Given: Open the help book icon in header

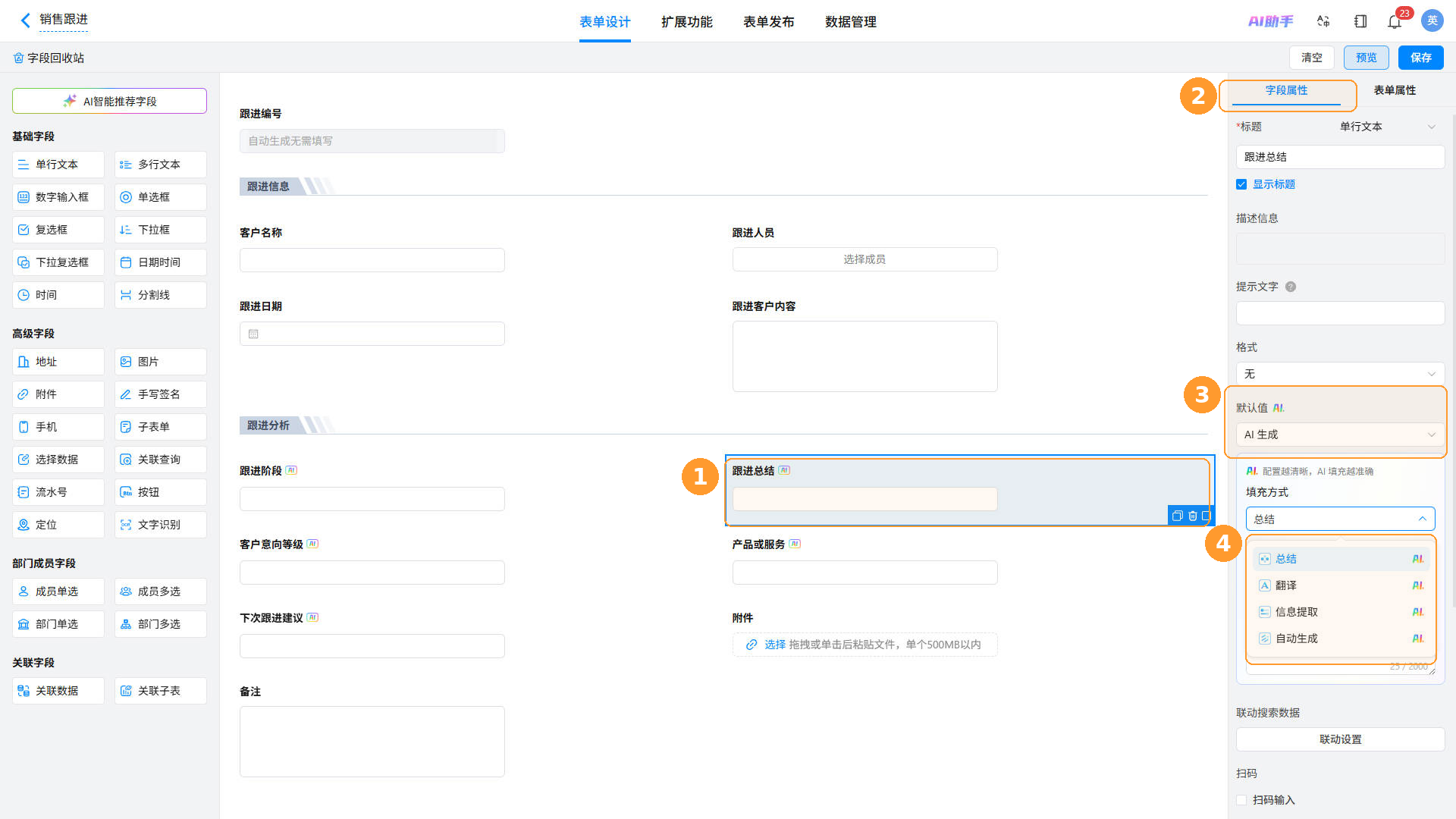Looking at the screenshot, I should [1360, 21].
